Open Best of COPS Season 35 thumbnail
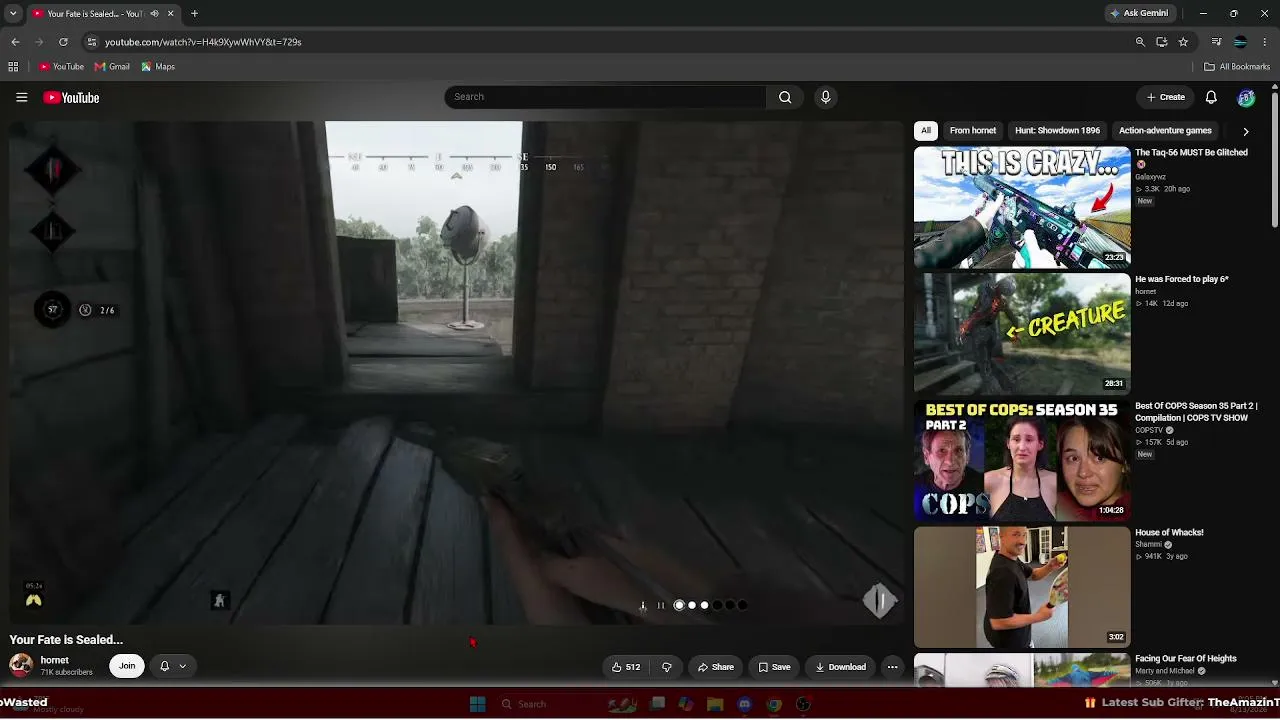1280x720 pixels. (1022, 461)
